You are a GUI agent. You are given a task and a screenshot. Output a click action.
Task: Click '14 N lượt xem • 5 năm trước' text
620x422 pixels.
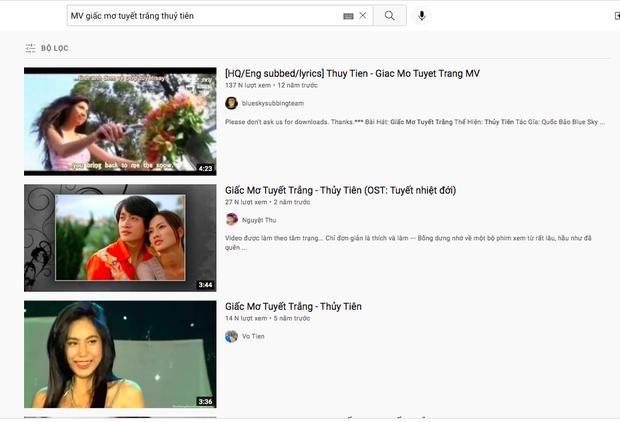[x=268, y=318]
